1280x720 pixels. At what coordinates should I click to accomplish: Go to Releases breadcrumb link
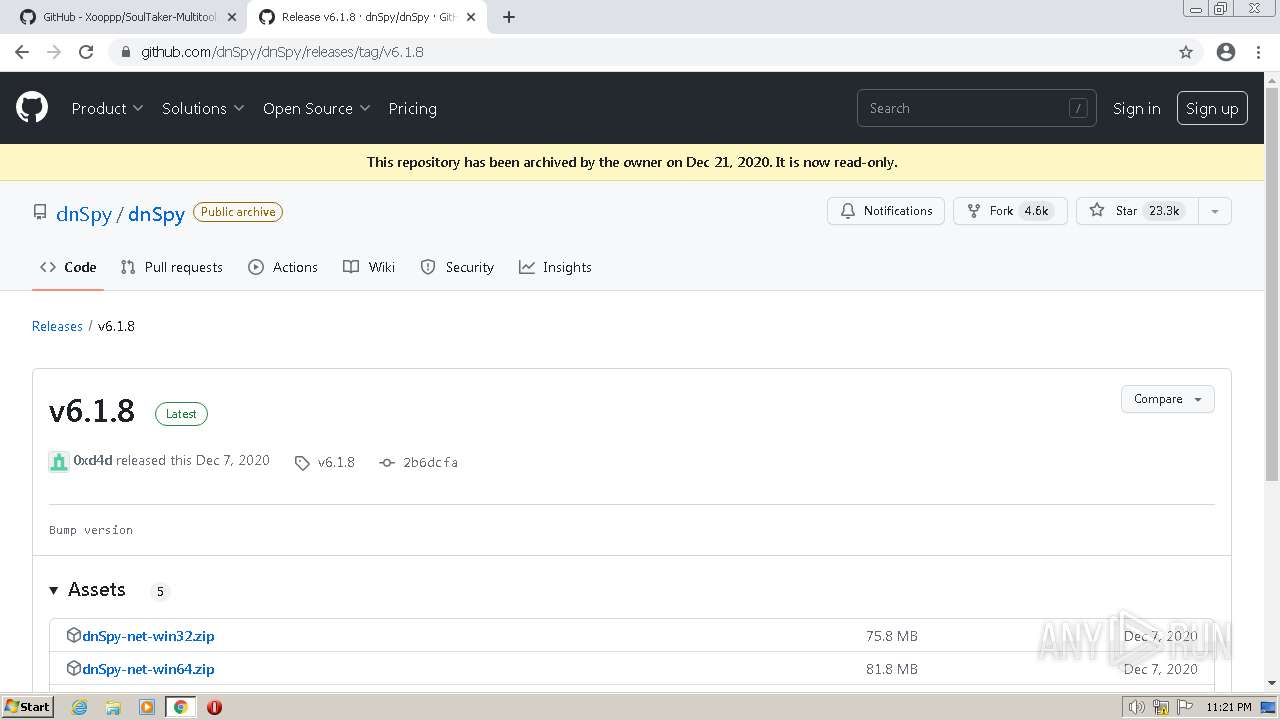[x=57, y=326]
